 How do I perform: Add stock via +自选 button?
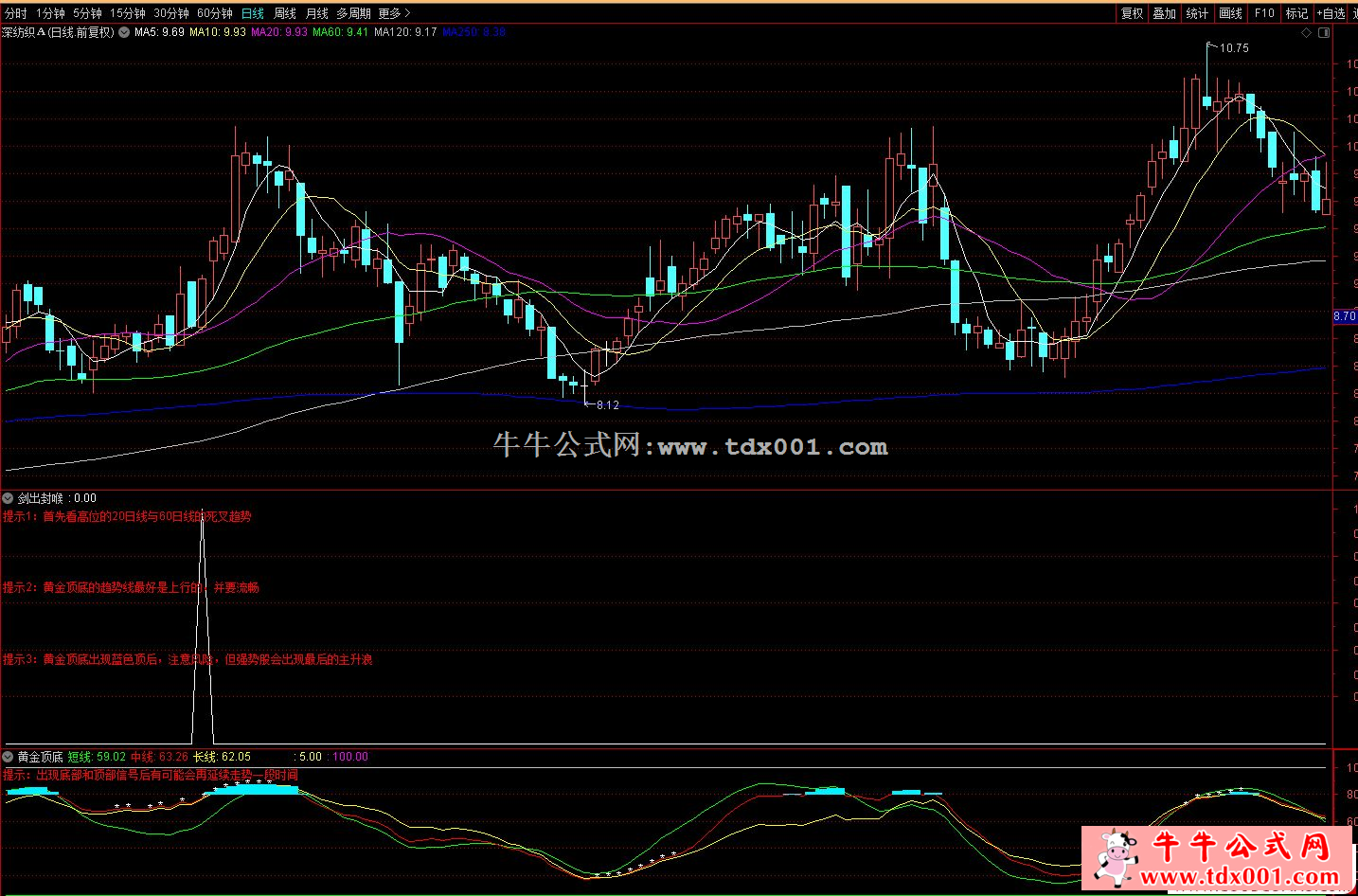click(1331, 13)
